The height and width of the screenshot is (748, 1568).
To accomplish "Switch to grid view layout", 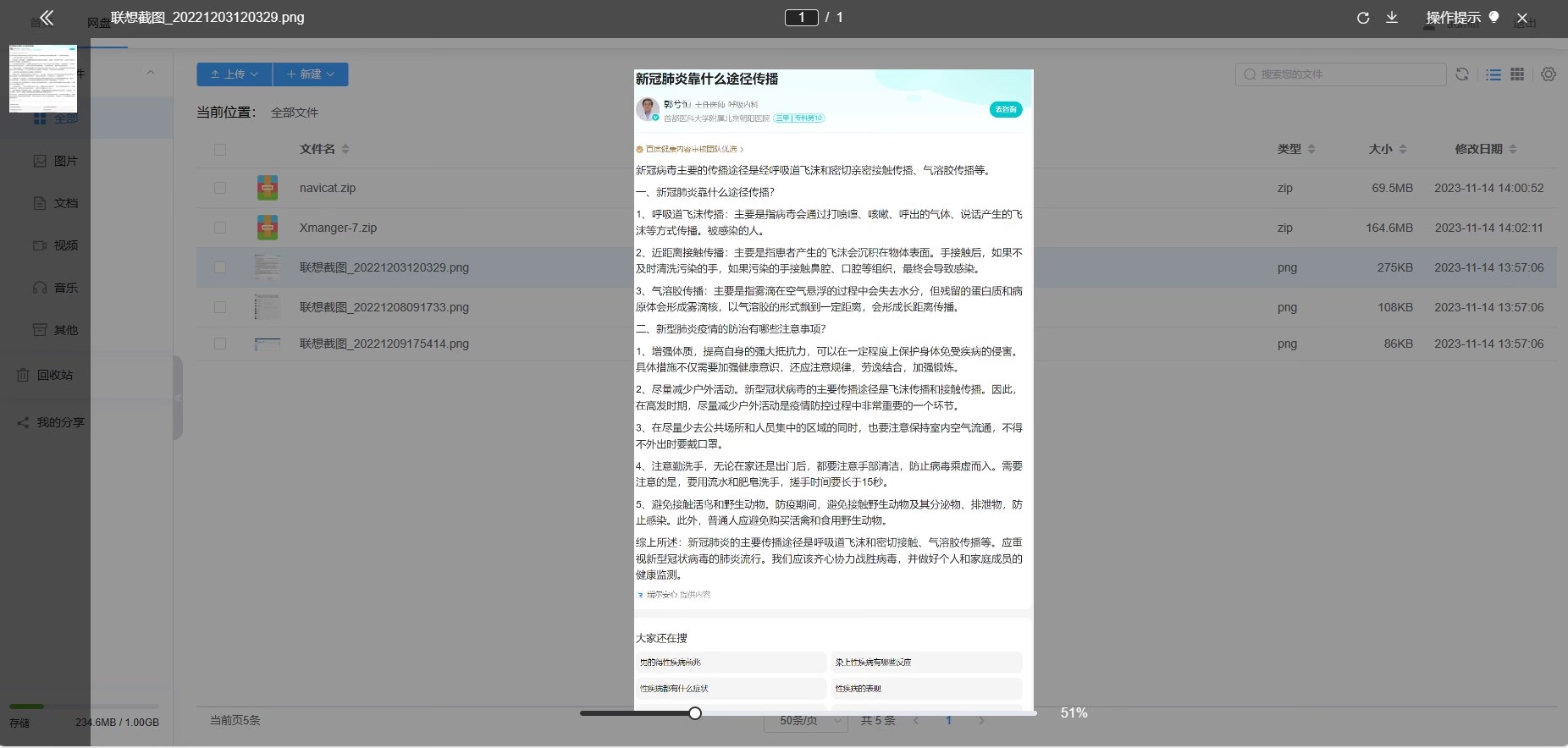I will click(x=1517, y=74).
